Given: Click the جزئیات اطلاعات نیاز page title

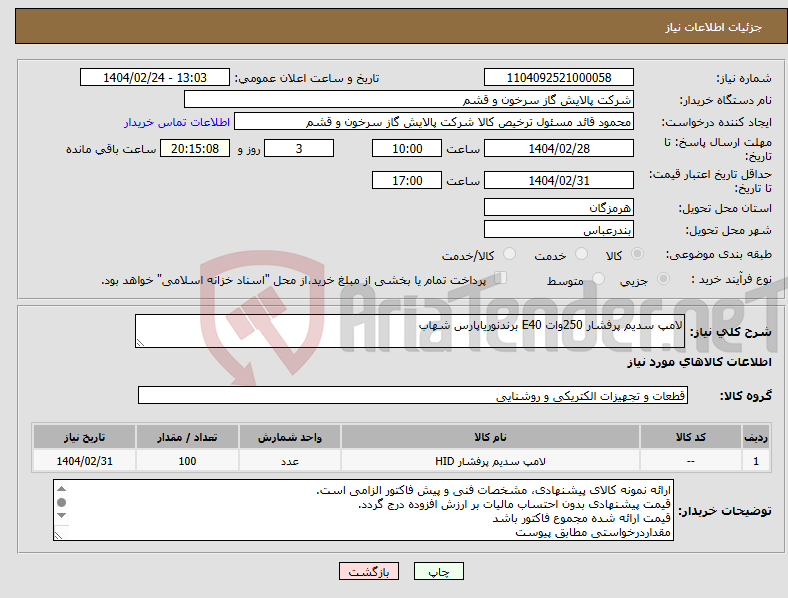Looking at the screenshot, I should coord(714,27).
